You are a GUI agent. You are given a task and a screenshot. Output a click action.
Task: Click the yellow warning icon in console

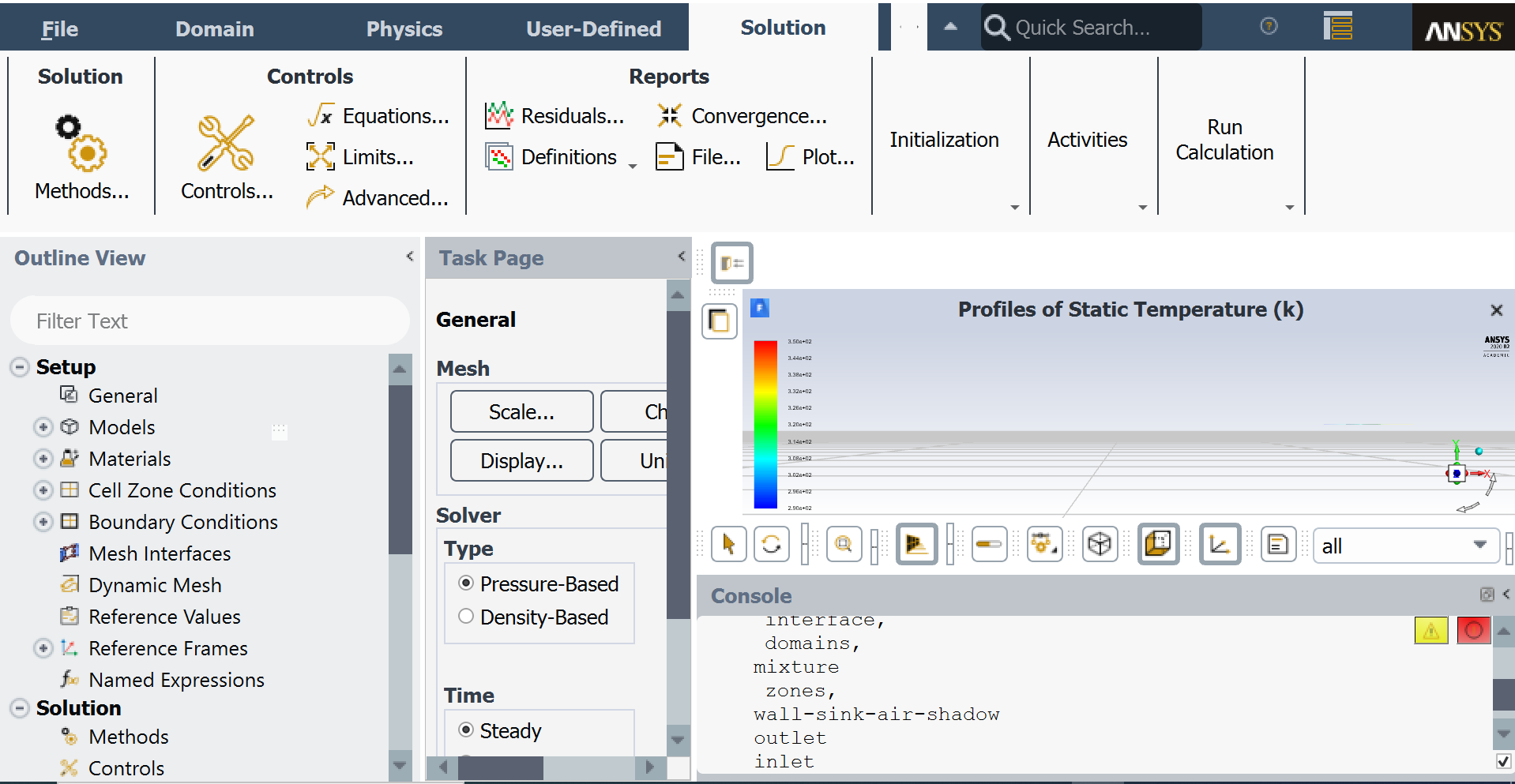pos(1430,631)
